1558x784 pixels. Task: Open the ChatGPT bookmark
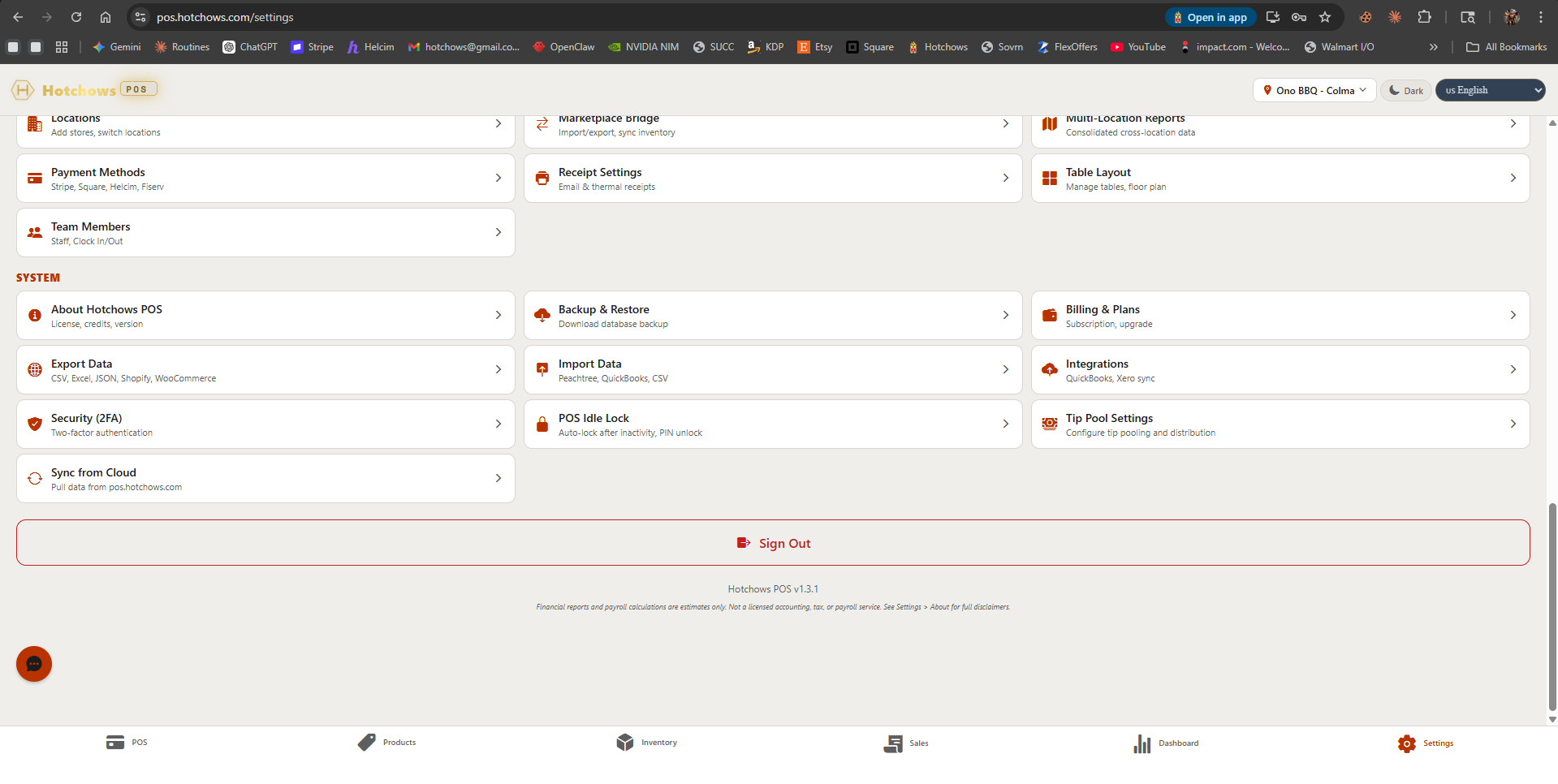(250, 47)
